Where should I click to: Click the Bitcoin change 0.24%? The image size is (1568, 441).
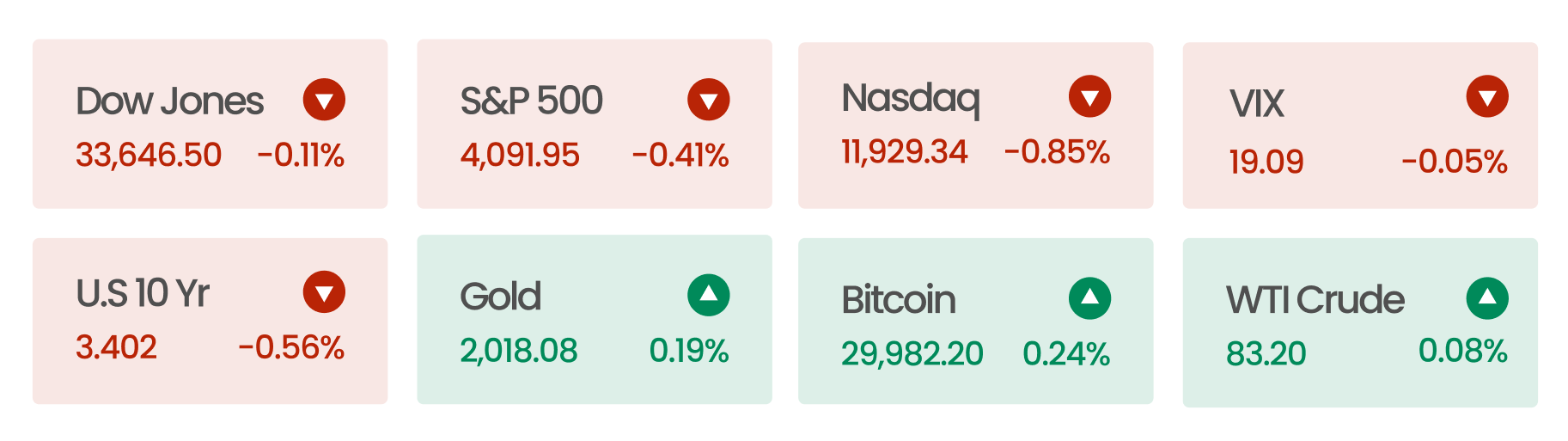[1066, 353]
